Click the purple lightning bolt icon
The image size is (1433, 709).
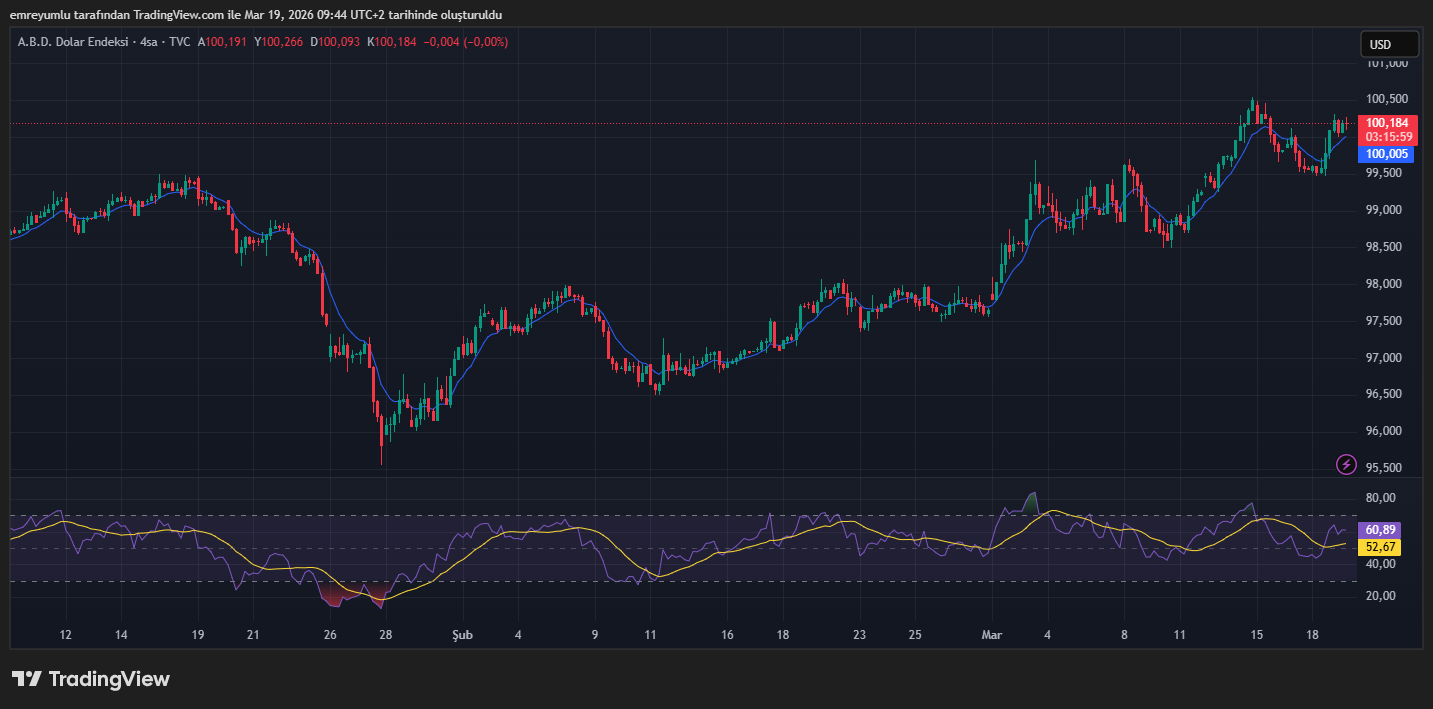point(1347,464)
